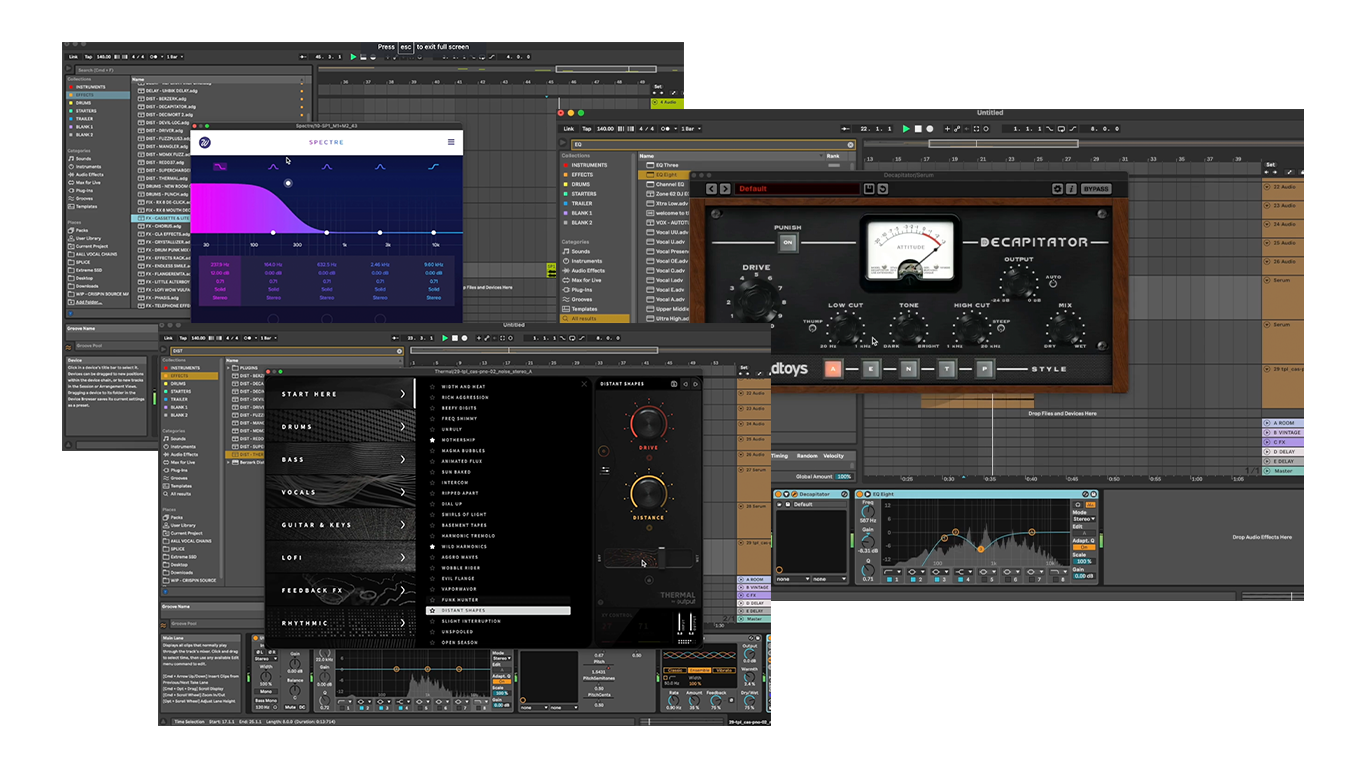Select the DRUMS collection in the Spectre window's browser
Screen dimensions: 1366x768
[83, 103]
